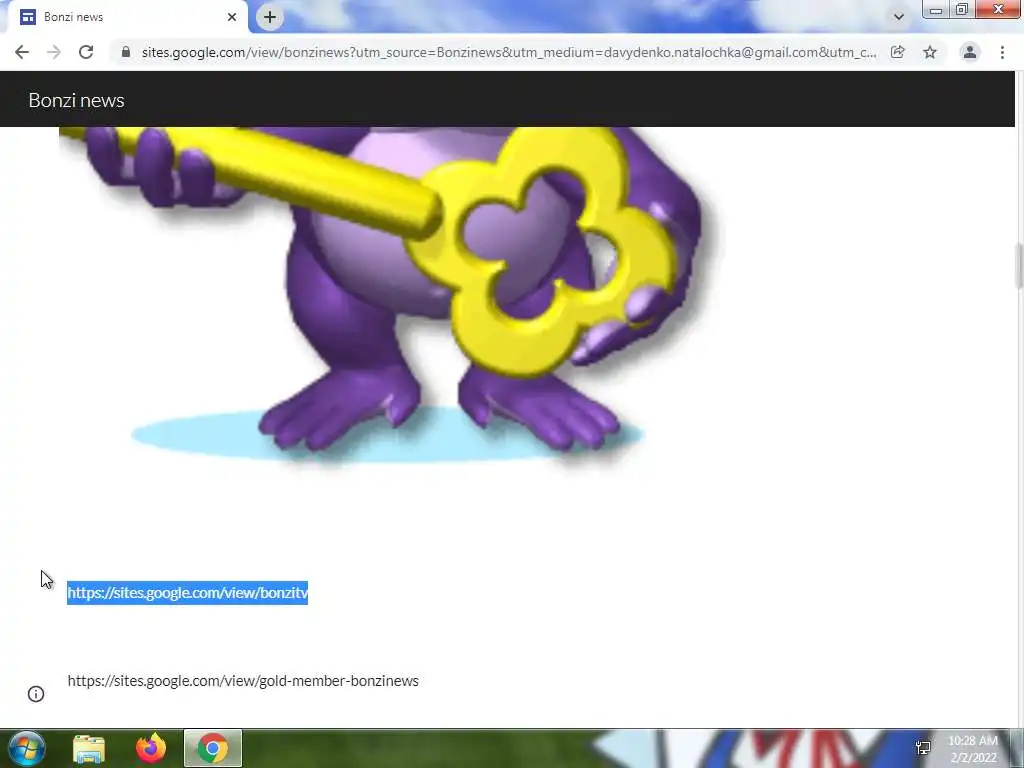
Task: Open the Windows Start orb
Action: point(26,748)
